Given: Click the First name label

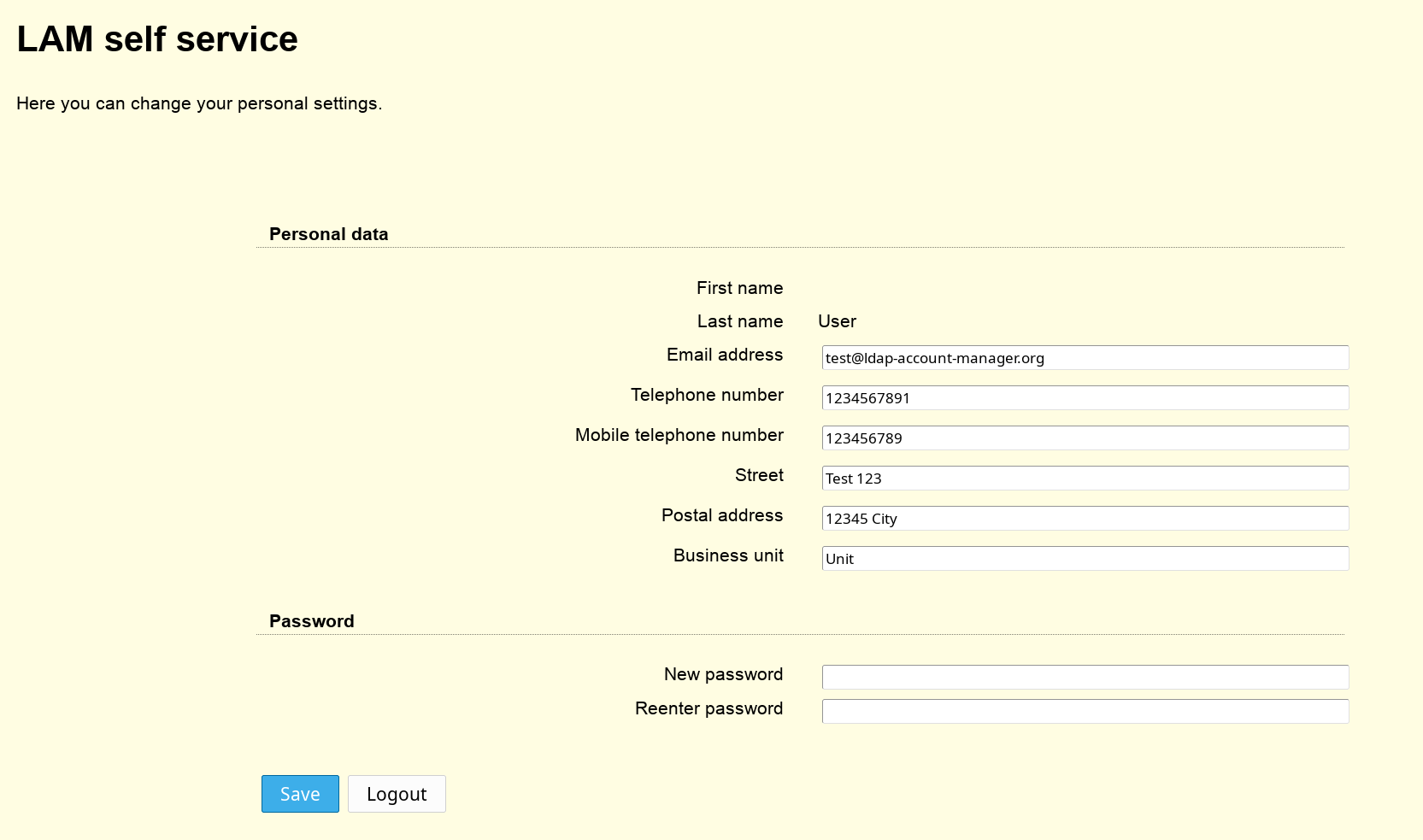Looking at the screenshot, I should click(x=739, y=288).
